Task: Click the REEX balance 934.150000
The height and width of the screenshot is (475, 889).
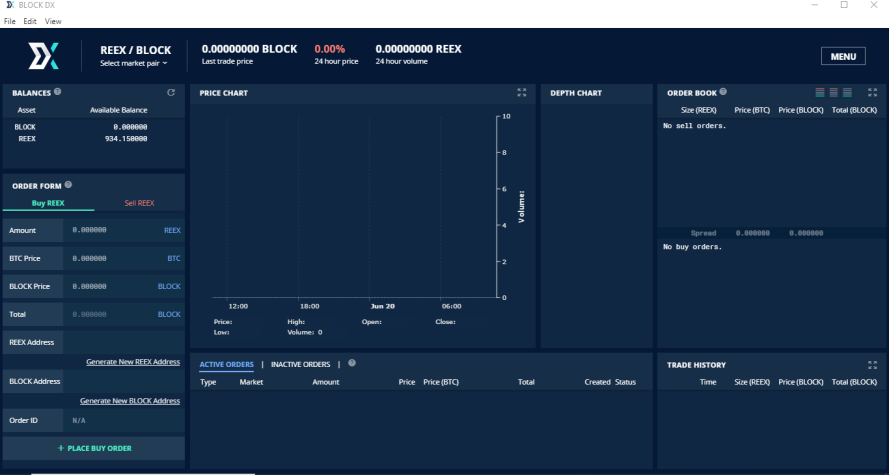Action: (x=126, y=139)
